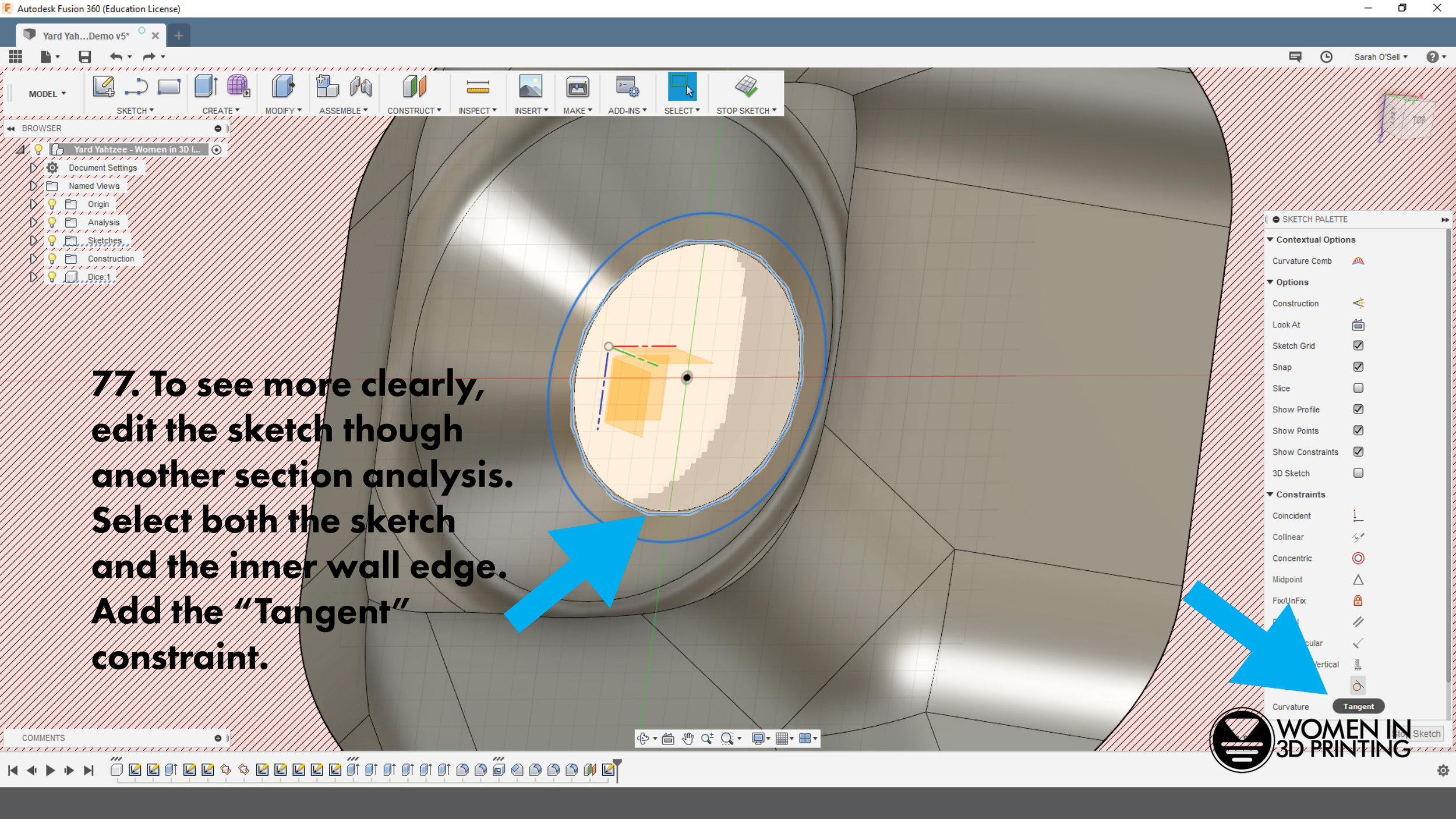Open the Create Form sculpt icon
Screen dimensions: 1456x819
tap(238, 86)
